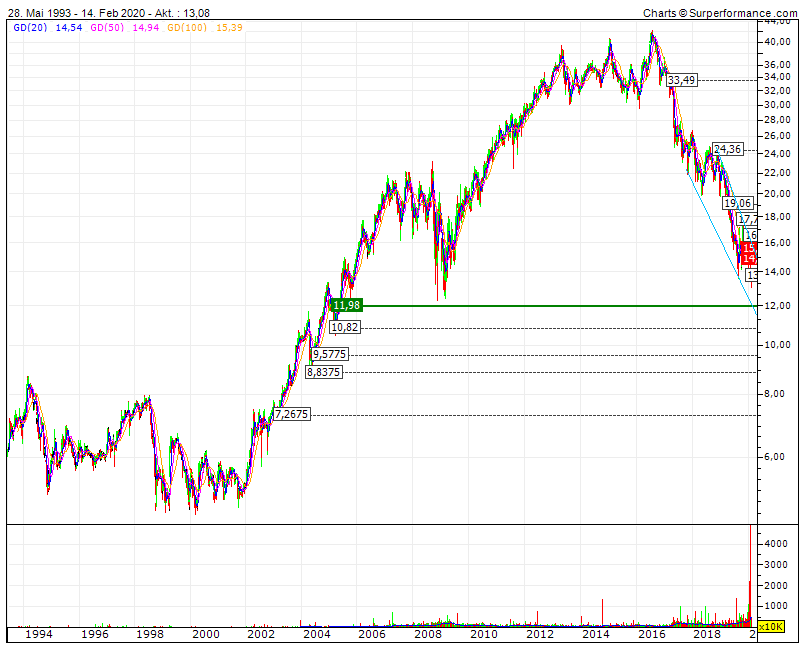Click the 12,00 price axis tick

[778, 306]
